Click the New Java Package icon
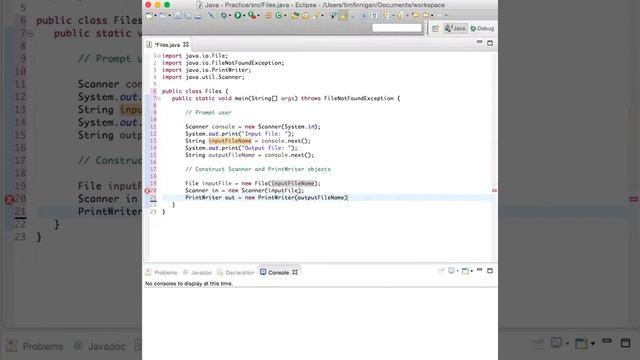Screen dimensions: 640x360 click(x=268, y=16)
